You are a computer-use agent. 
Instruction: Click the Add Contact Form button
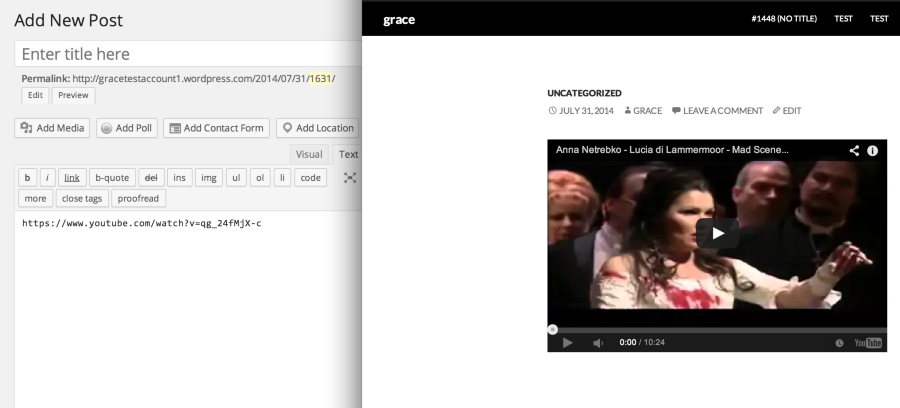[216, 128]
